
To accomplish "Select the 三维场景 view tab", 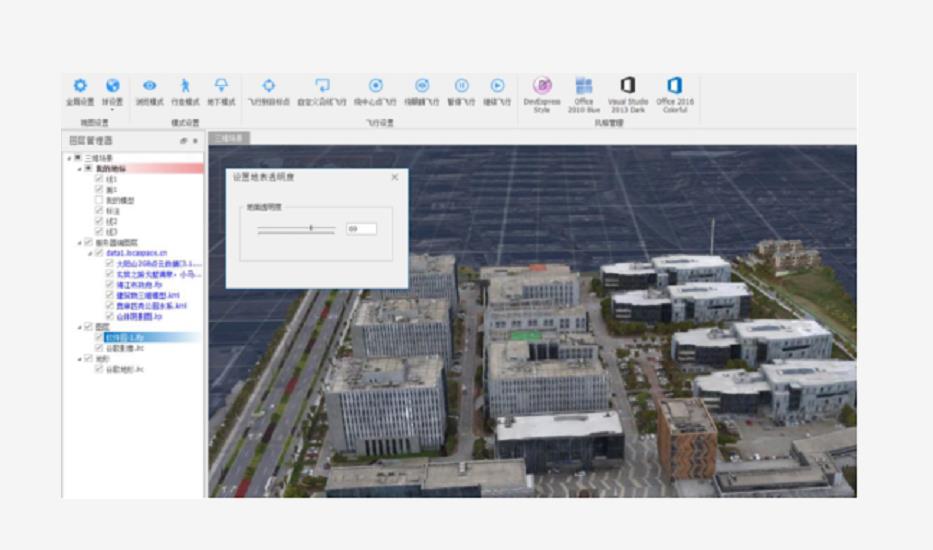I will click(229, 138).
